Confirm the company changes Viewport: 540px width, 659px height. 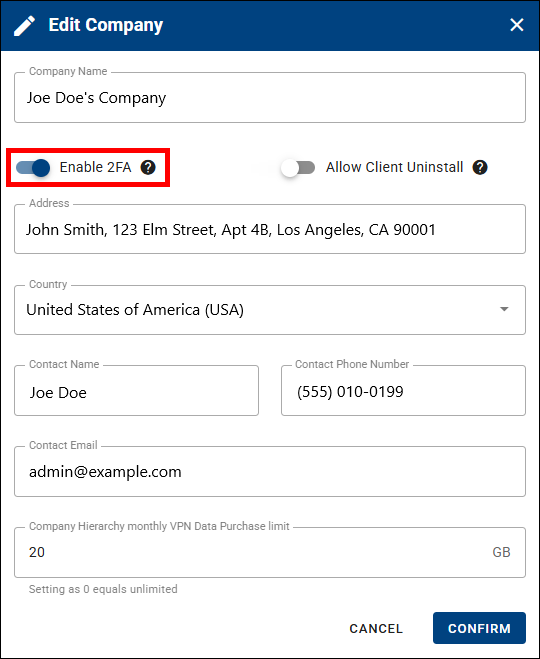[x=479, y=628]
